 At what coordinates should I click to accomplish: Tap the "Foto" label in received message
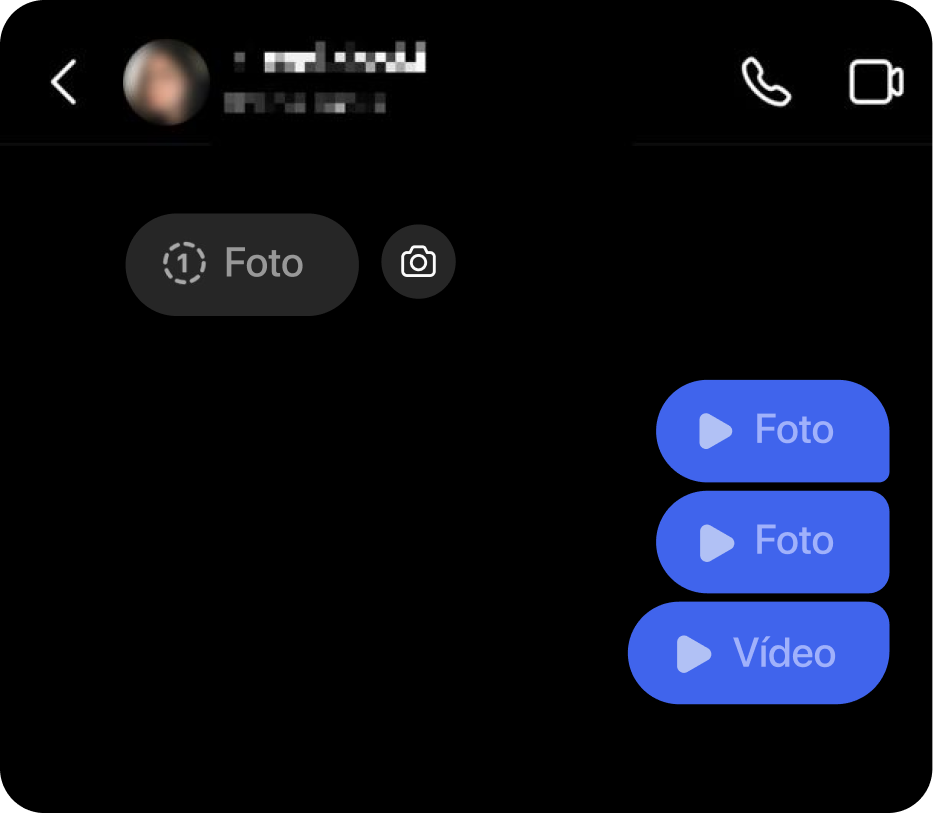pyautogui.click(x=264, y=262)
